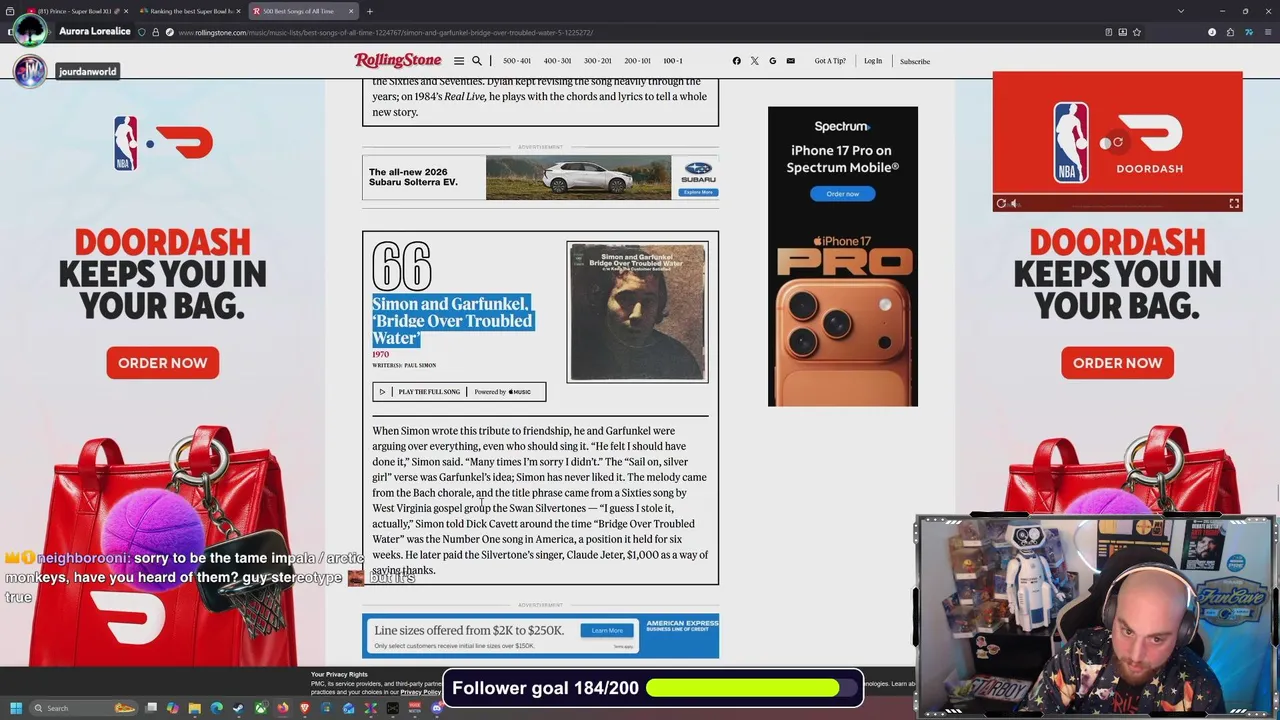
Task: Click the email newsletter envelope icon
Action: [790, 61]
